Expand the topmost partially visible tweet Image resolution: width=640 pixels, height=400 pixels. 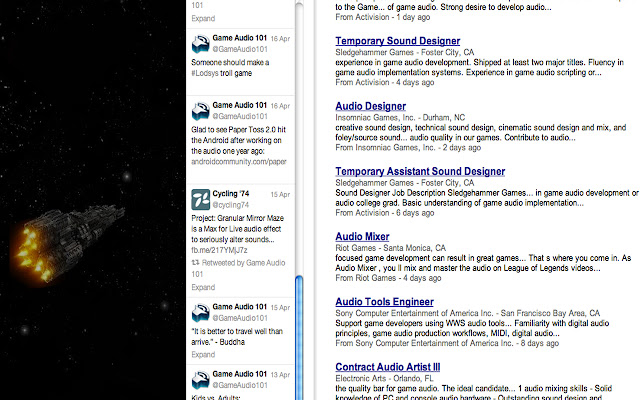[x=203, y=18]
